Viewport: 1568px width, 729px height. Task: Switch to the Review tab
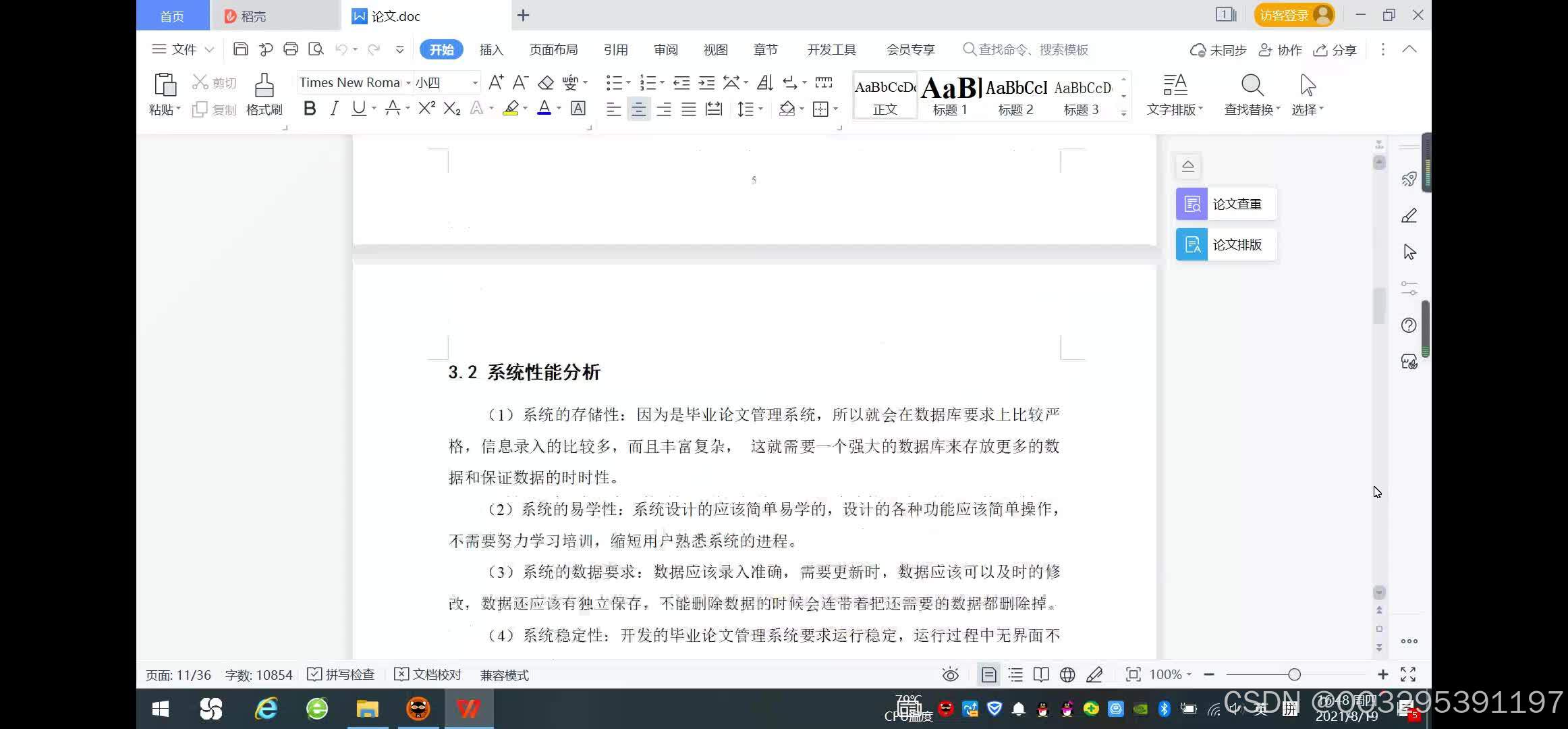coord(665,49)
